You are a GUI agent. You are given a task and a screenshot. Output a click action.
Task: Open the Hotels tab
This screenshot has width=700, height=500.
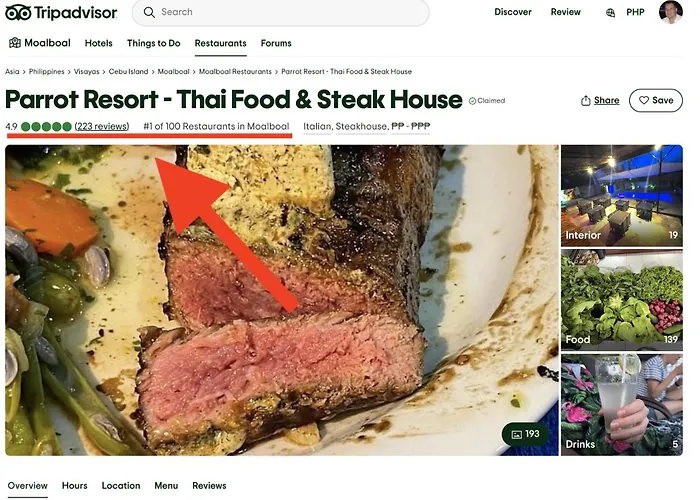[x=99, y=43]
